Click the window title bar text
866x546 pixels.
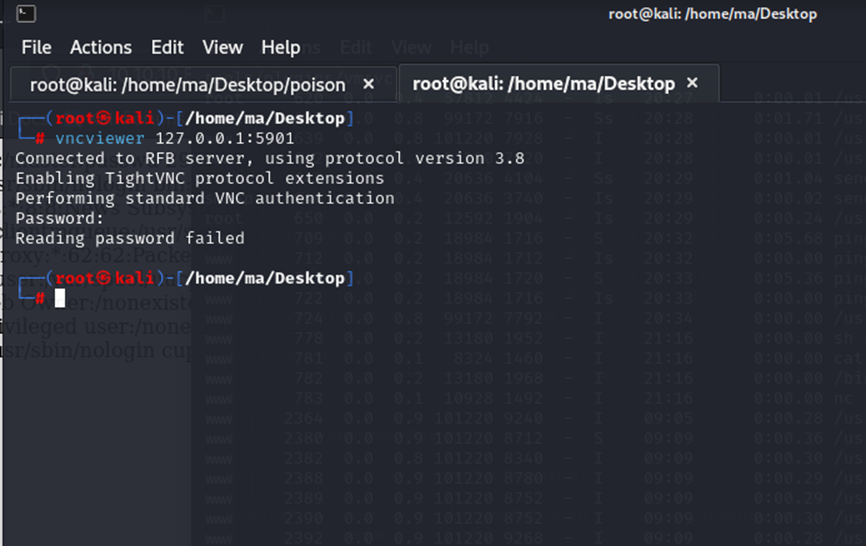(x=712, y=14)
